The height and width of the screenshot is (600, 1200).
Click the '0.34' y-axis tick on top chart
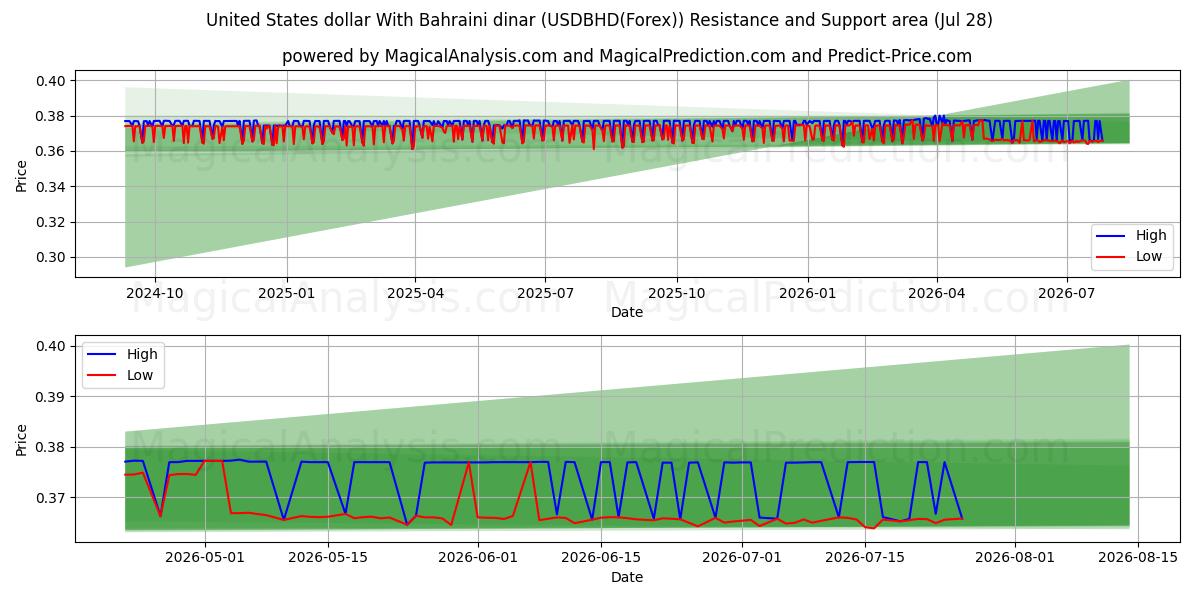pyautogui.click(x=52, y=187)
